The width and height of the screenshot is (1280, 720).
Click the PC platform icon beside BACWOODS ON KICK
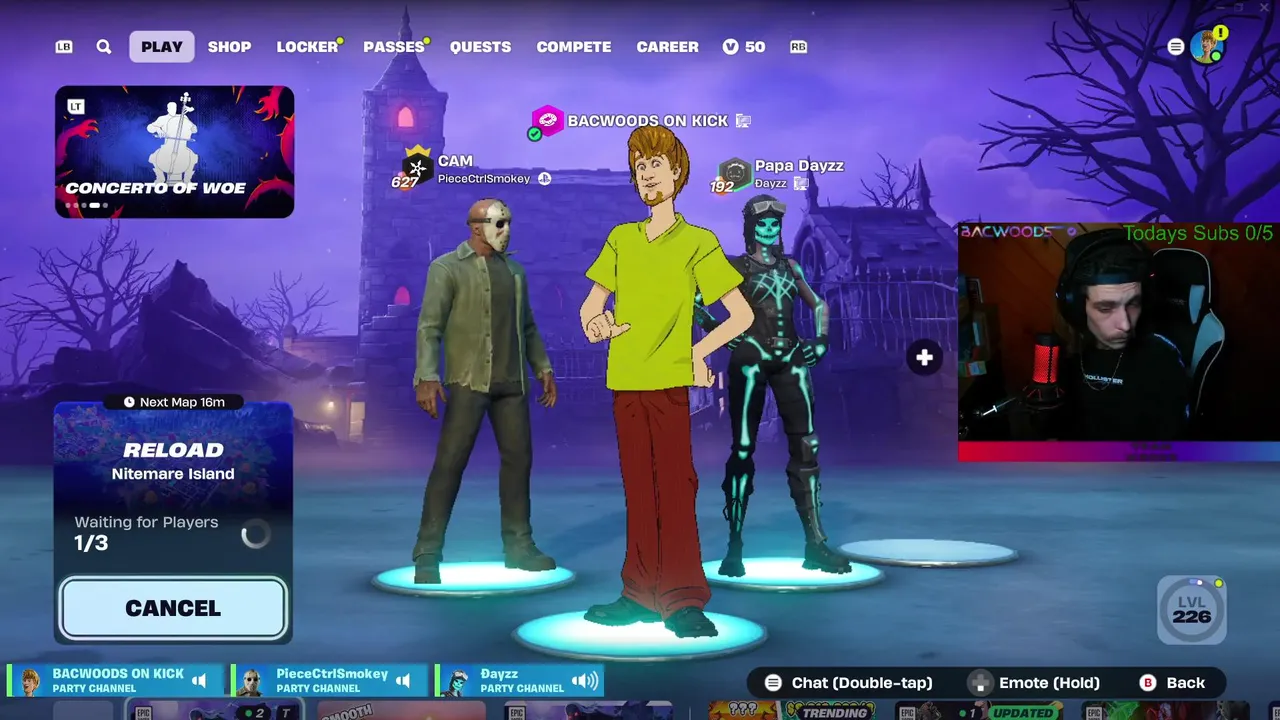[743, 121]
